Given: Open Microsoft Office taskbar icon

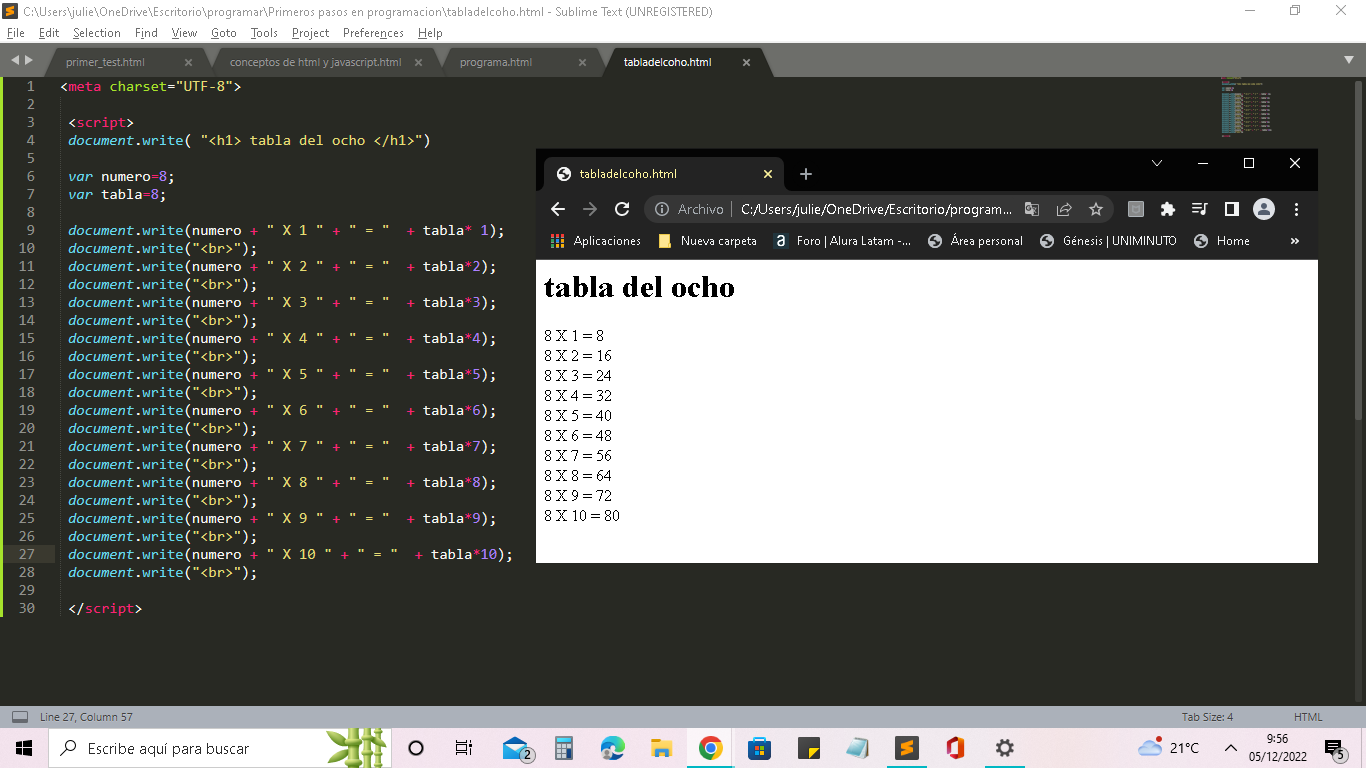Looking at the screenshot, I should click(x=955, y=748).
